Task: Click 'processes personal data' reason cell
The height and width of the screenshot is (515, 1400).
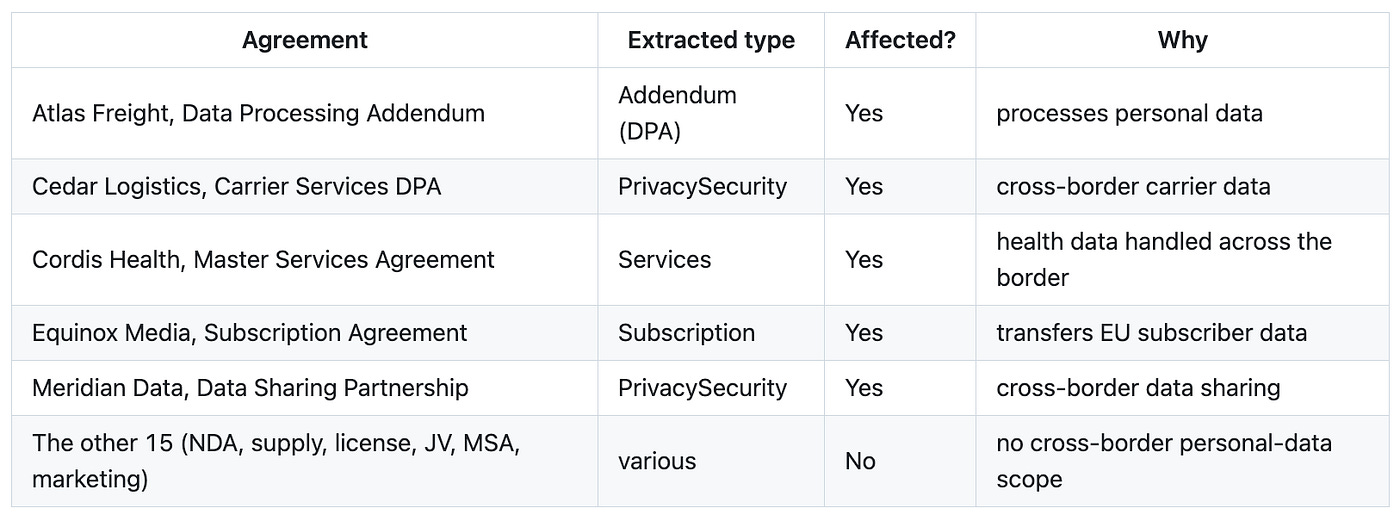Action: (1182, 113)
